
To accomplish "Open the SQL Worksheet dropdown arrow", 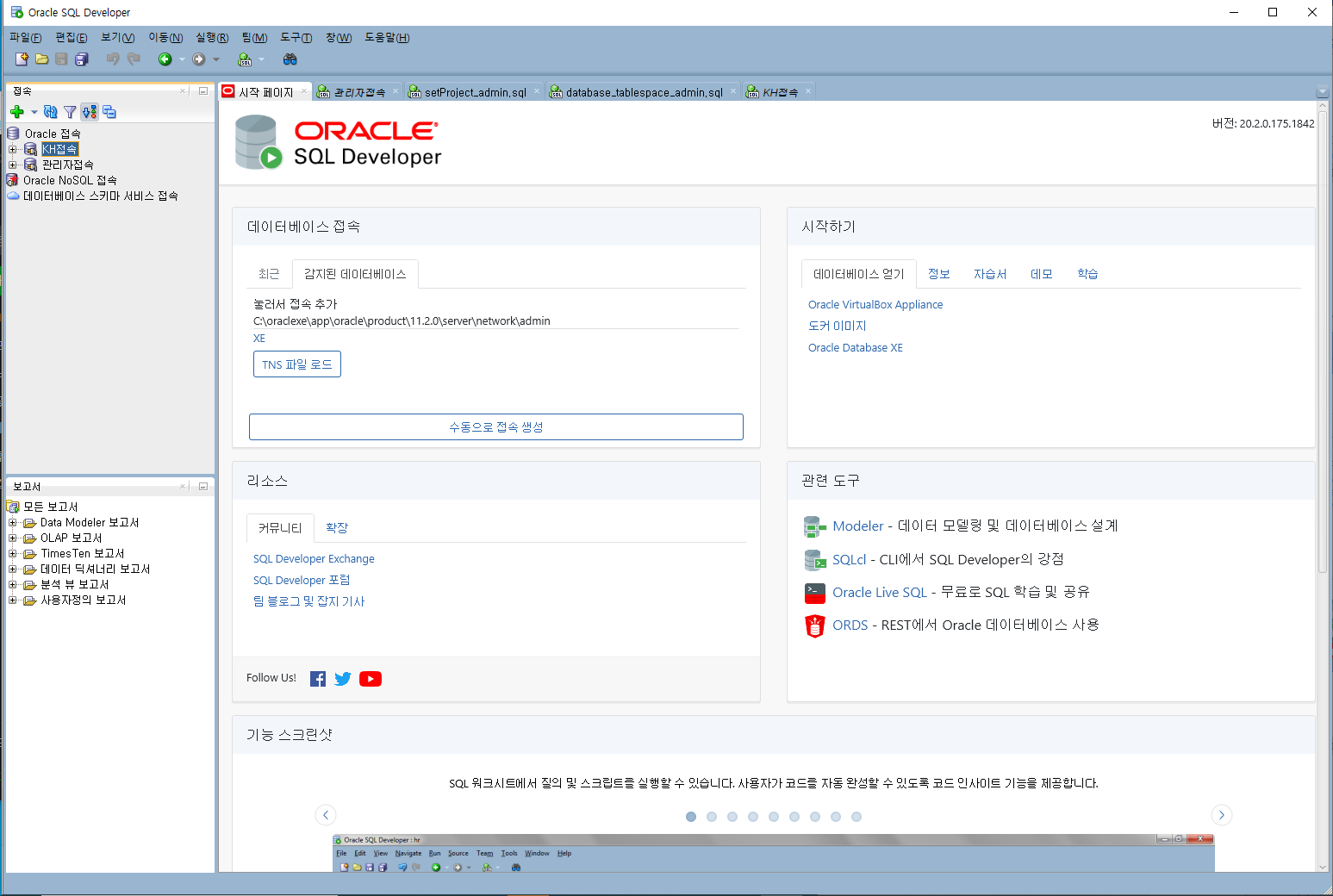I will tap(261, 59).
